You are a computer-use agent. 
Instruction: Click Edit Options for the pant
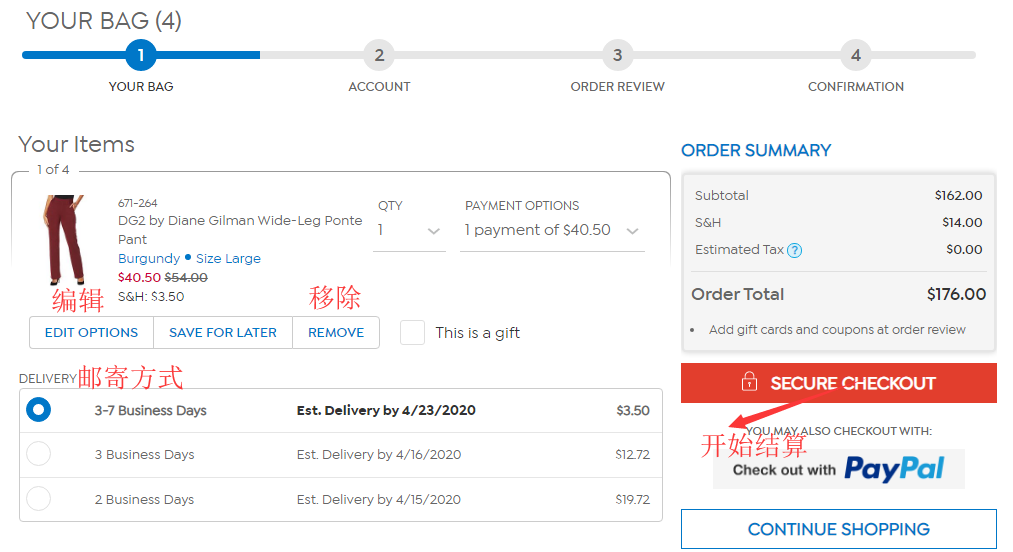(x=91, y=333)
